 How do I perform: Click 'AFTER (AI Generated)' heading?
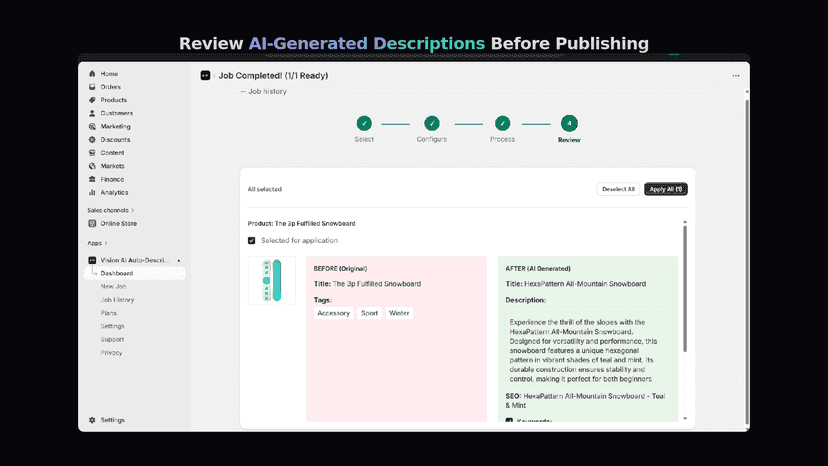[538, 268]
